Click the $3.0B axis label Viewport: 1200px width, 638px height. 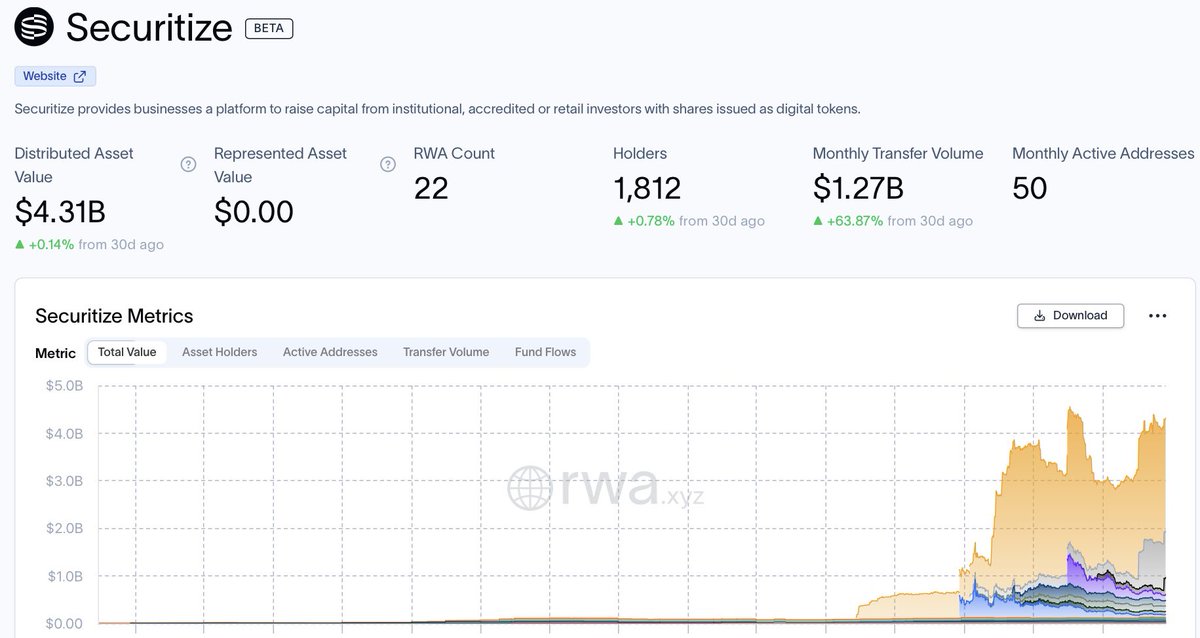tap(65, 481)
